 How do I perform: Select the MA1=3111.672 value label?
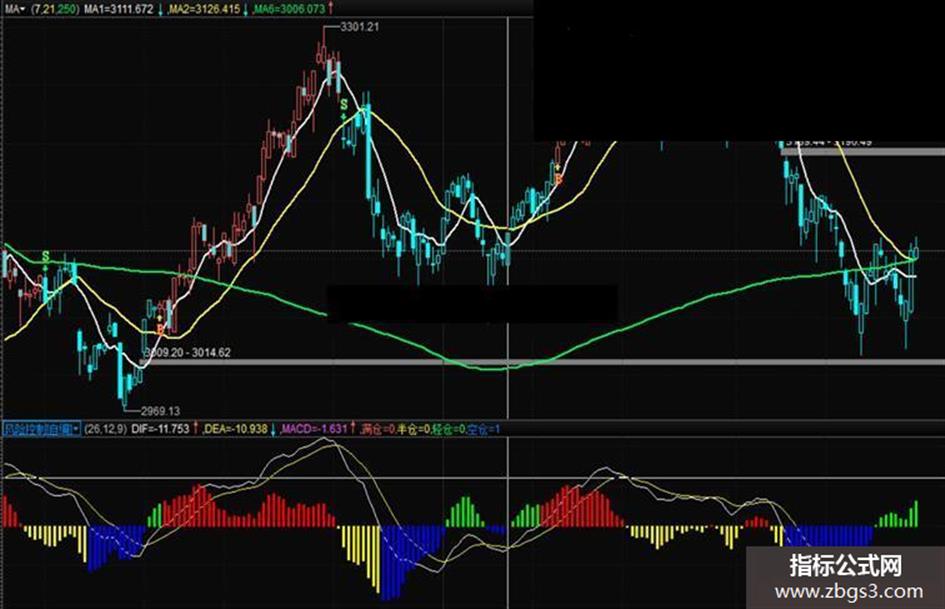118,9
